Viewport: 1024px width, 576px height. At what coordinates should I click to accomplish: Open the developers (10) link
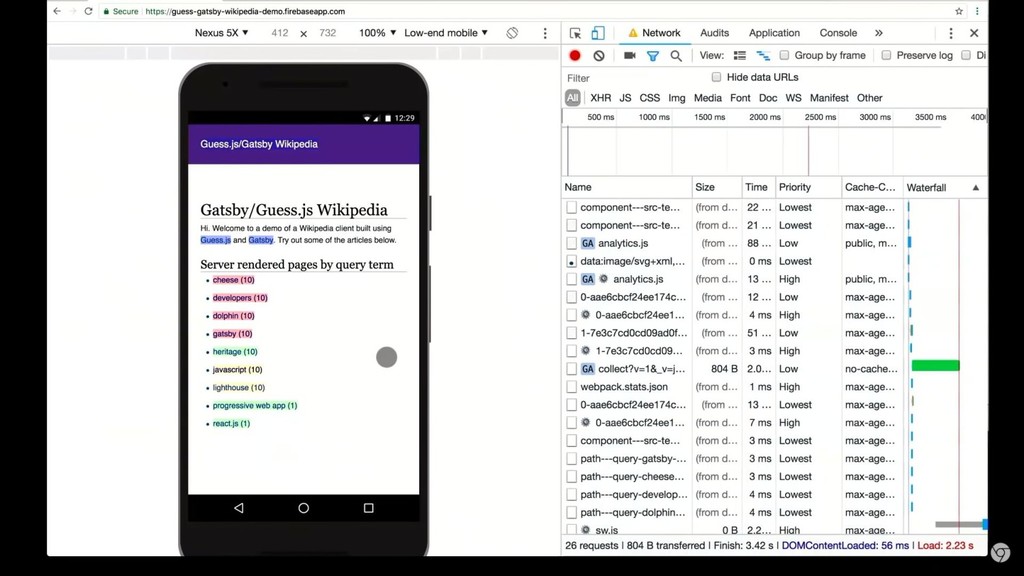coord(240,298)
